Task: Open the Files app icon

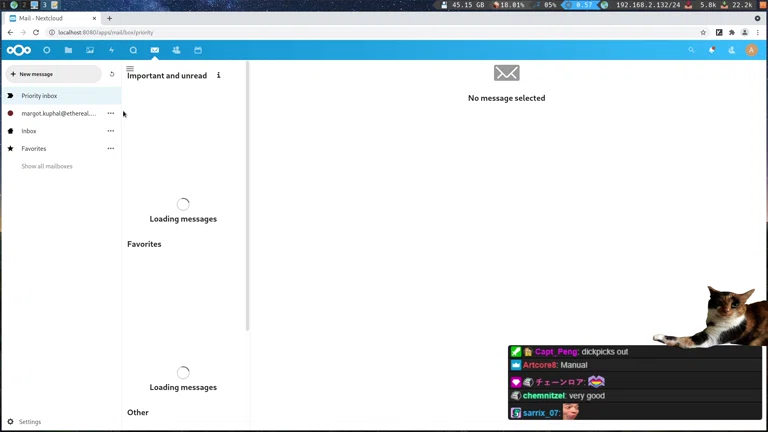Action: coord(68,50)
